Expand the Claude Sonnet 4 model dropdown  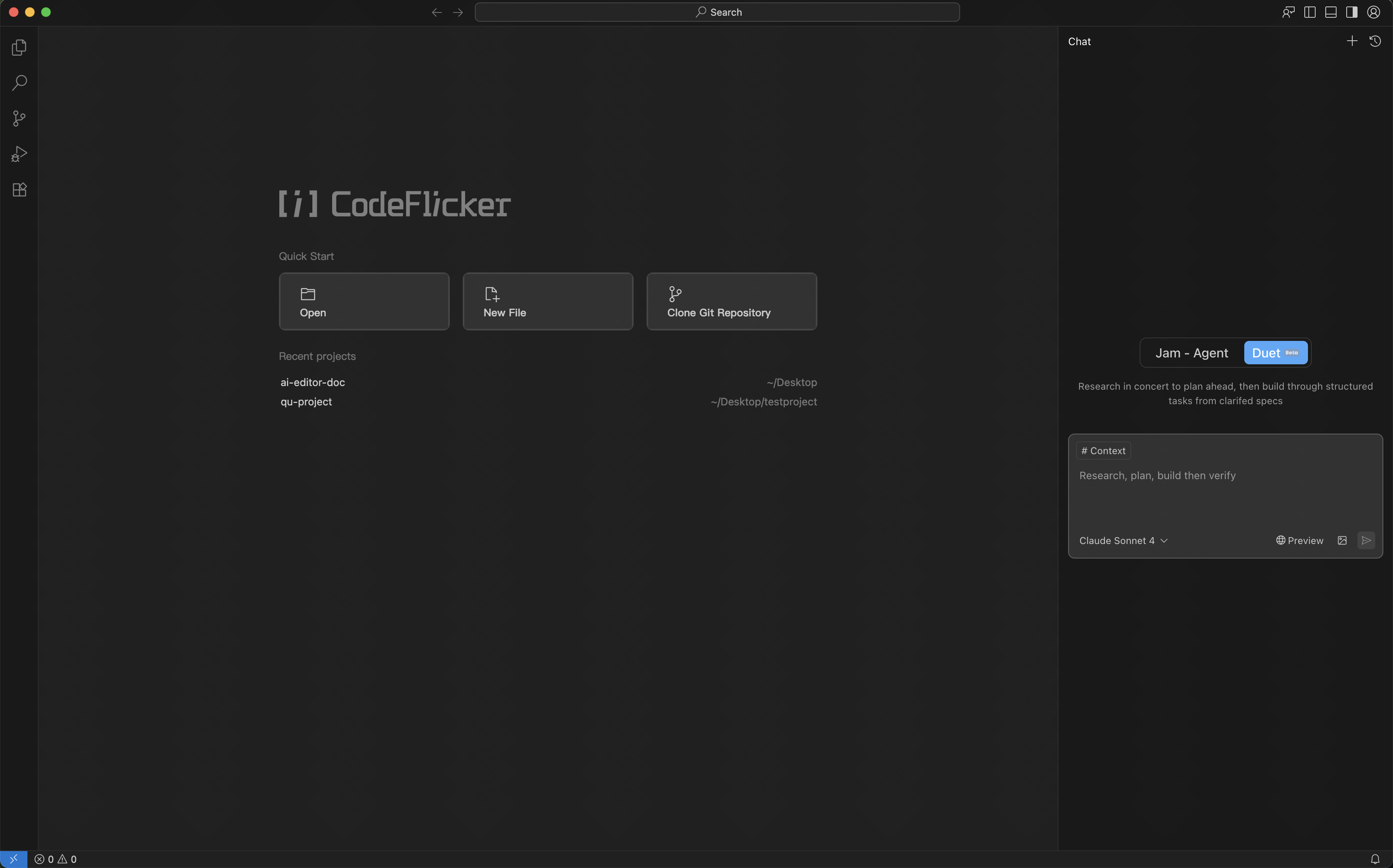(x=1123, y=540)
